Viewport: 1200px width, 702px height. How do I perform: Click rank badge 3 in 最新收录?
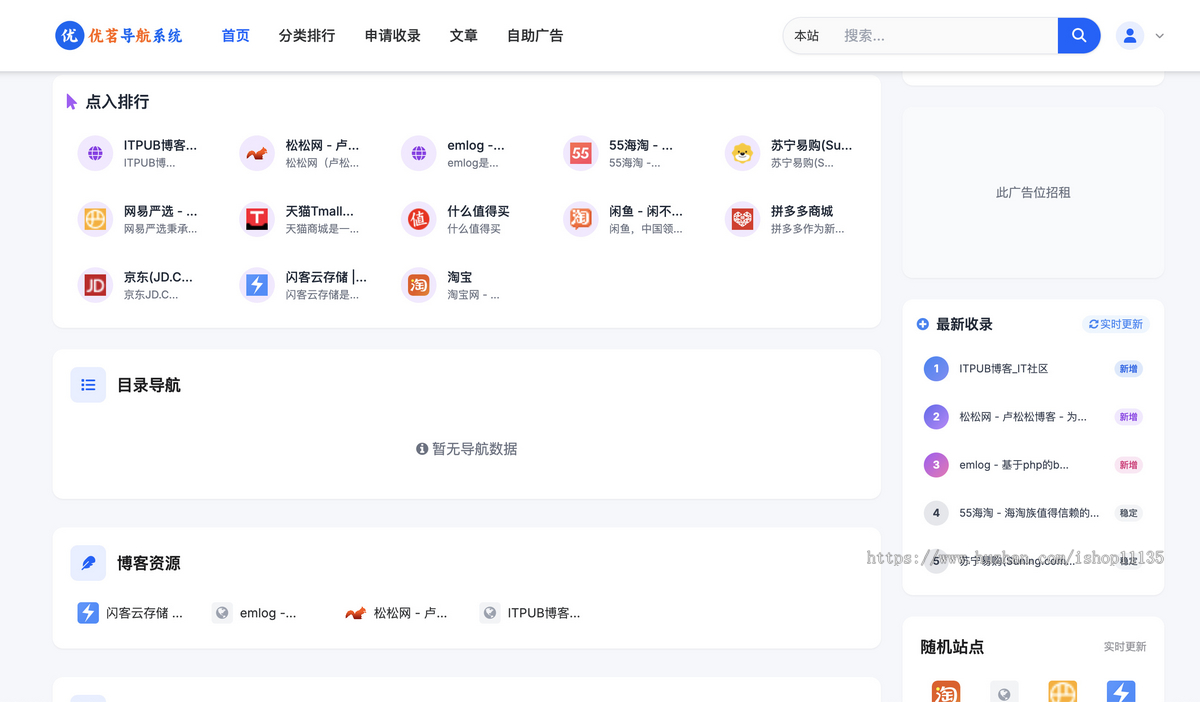pos(936,465)
